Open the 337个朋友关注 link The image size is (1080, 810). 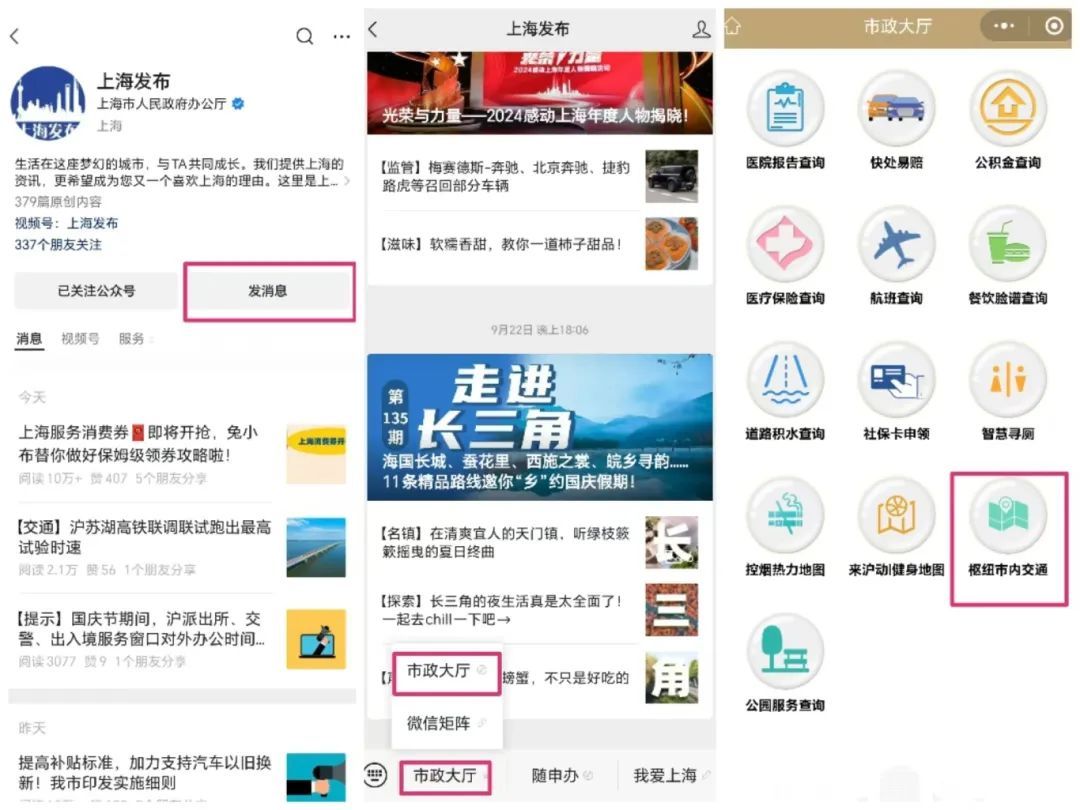58,245
